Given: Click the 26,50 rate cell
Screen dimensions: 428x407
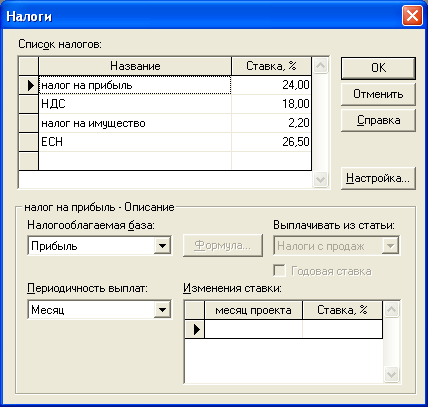Looking at the screenshot, I should (271, 142).
